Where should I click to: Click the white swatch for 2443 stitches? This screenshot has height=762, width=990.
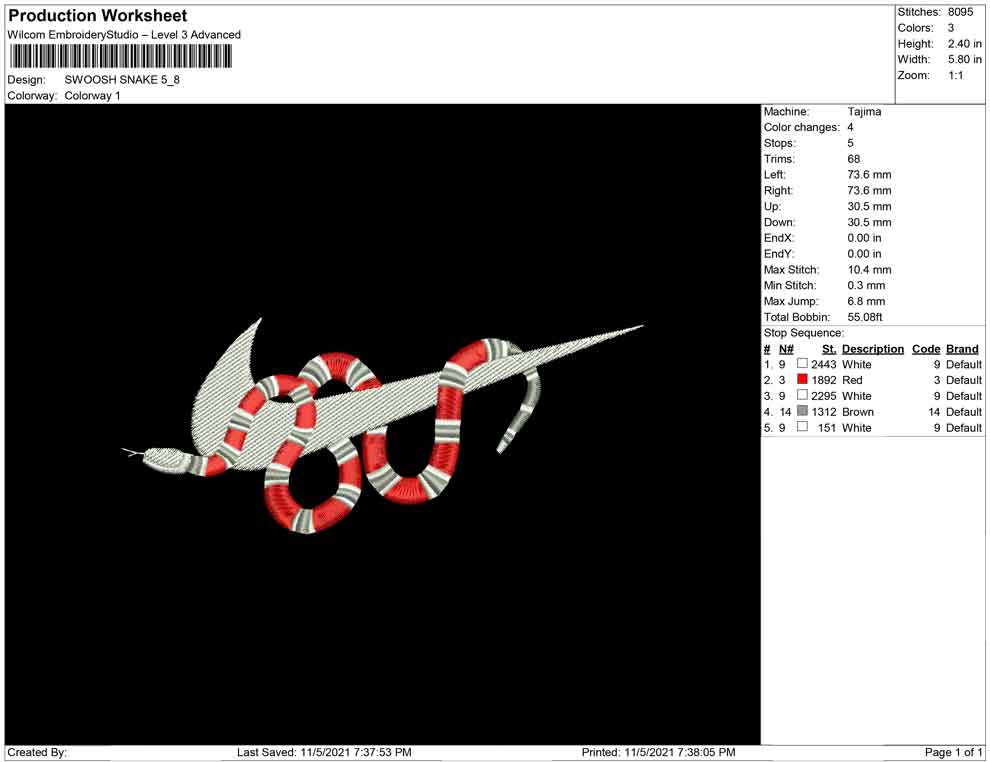pyautogui.click(x=802, y=364)
